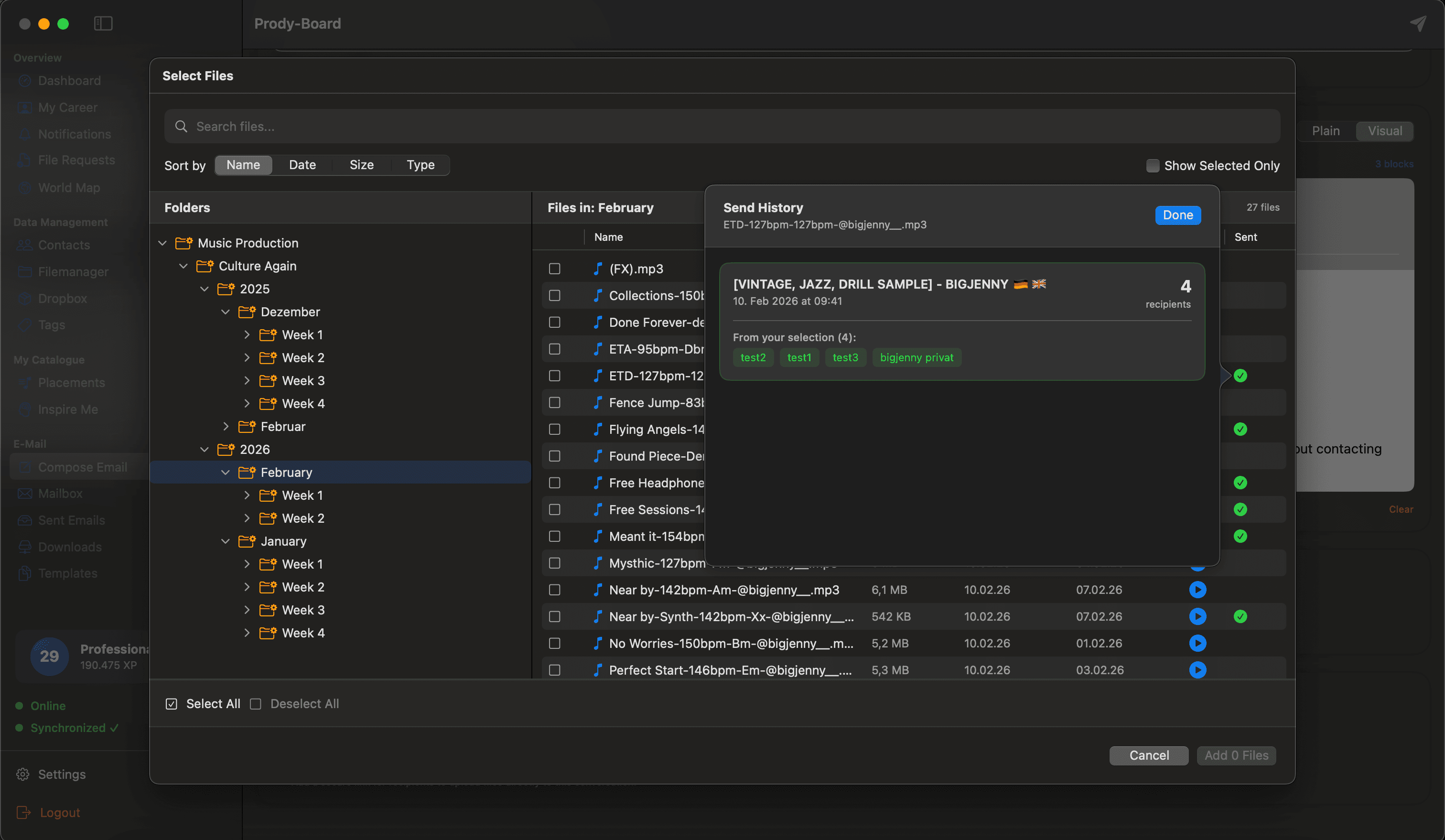Switch sorting to Date
The width and height of the screenshot is (1445, 840).
tap(302, 164)
